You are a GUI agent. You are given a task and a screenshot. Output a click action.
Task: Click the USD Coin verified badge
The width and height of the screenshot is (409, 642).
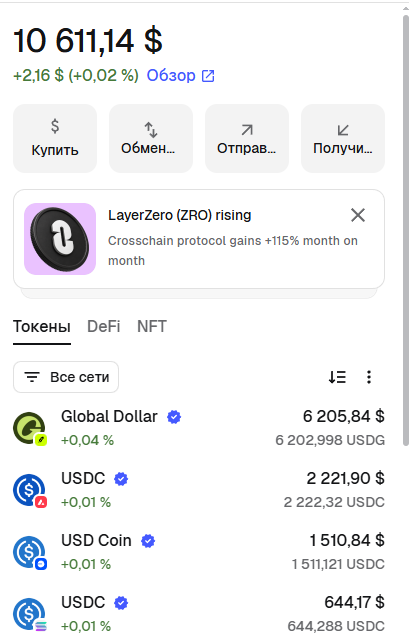[x=148, y=541]
